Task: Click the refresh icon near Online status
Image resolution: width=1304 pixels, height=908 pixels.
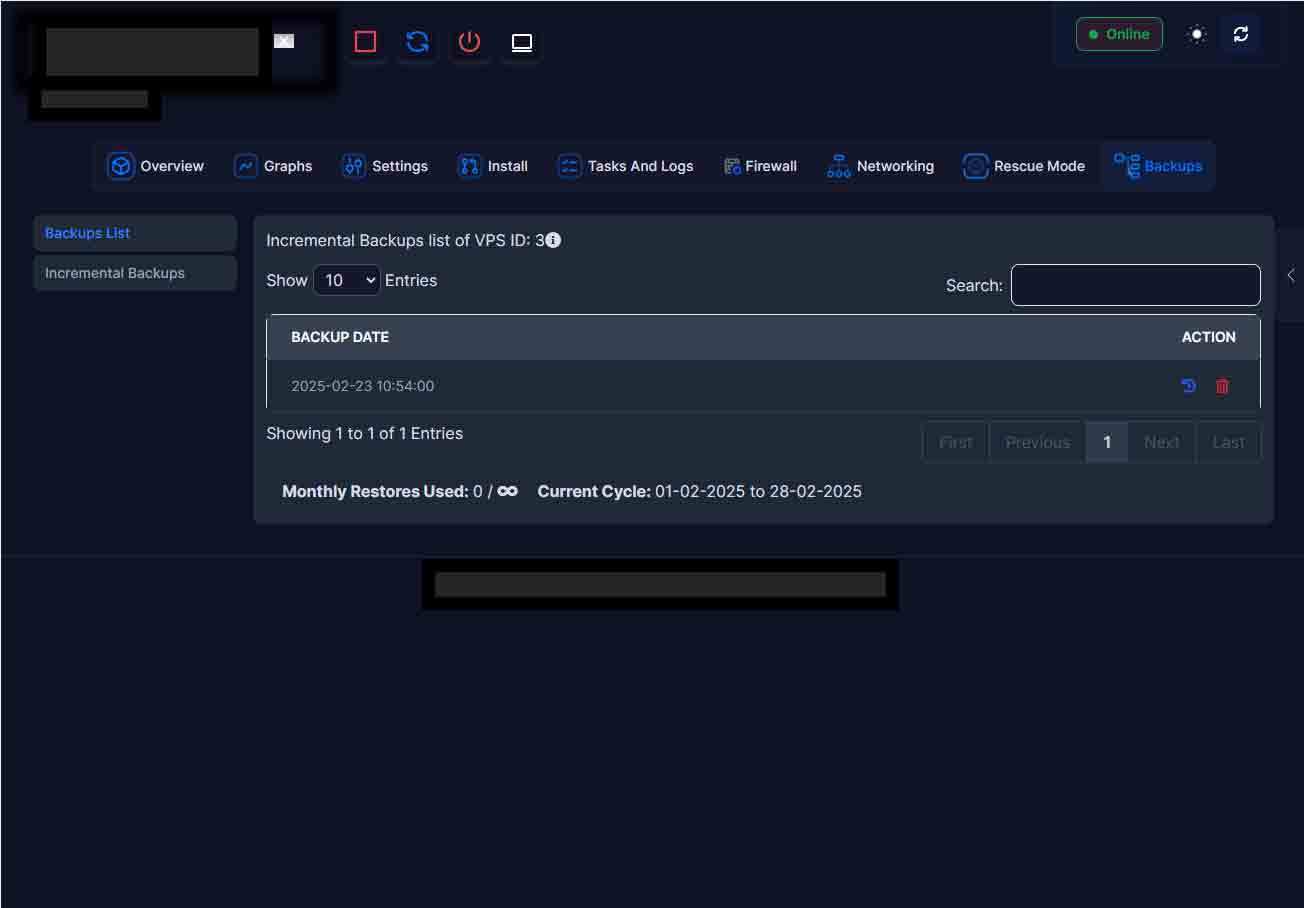Action: click(x=1241, y=34)
